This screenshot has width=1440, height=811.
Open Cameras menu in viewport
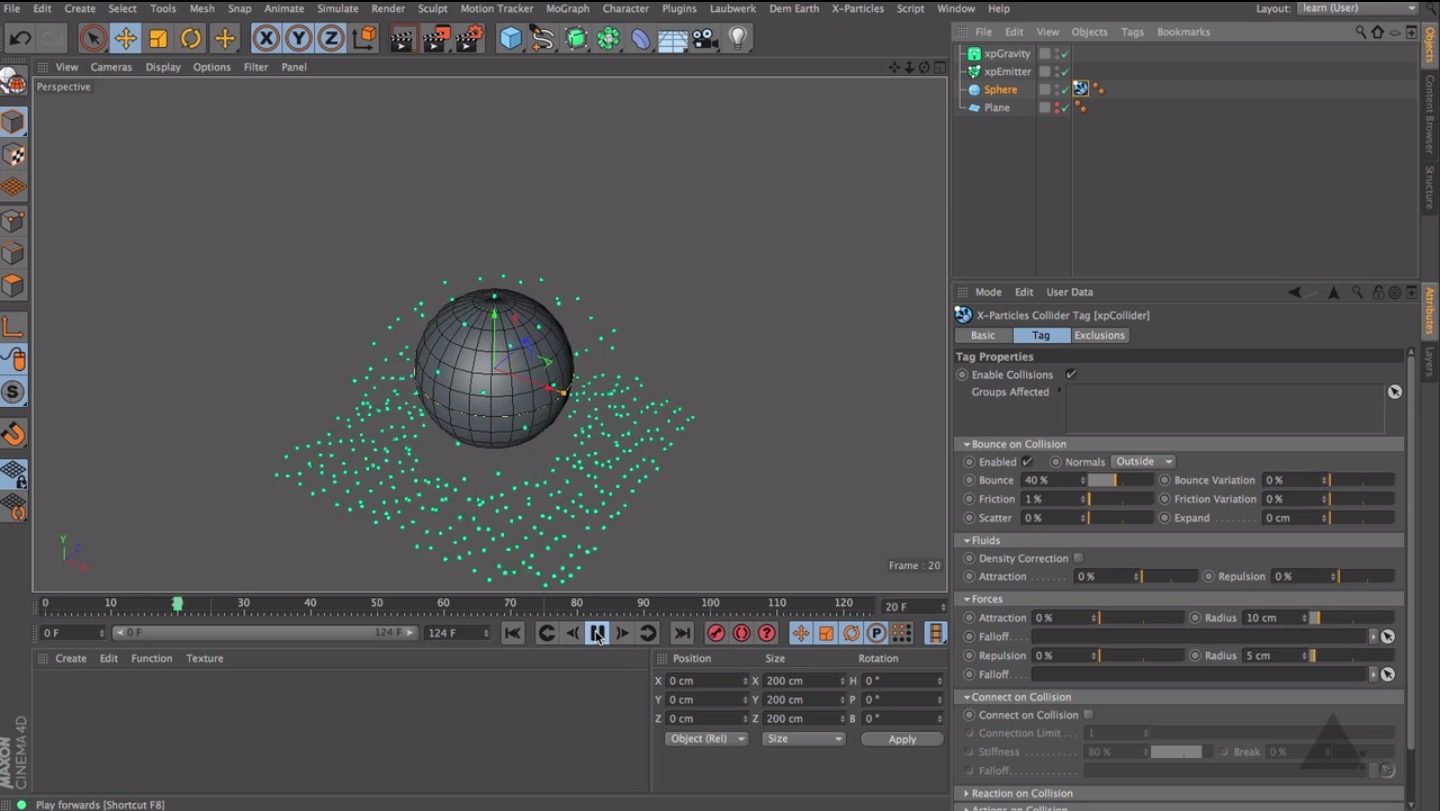click(111, 67)
